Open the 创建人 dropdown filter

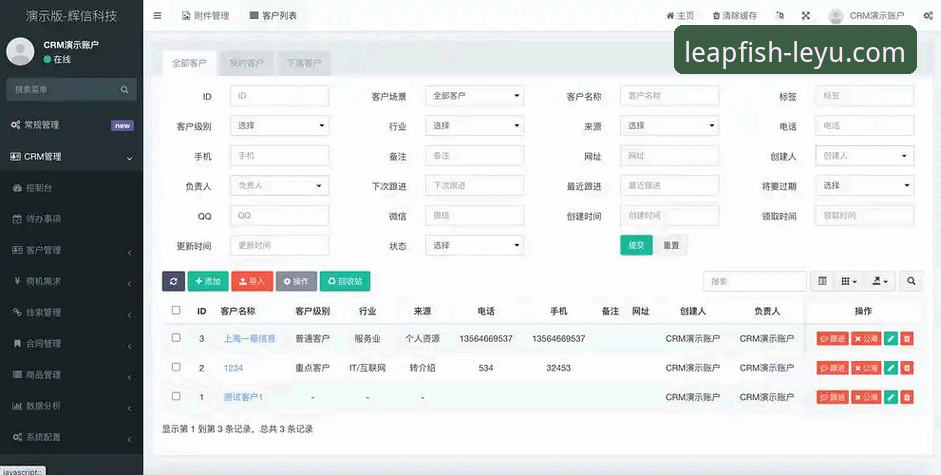pyautogui.click(x=864, y=156)
